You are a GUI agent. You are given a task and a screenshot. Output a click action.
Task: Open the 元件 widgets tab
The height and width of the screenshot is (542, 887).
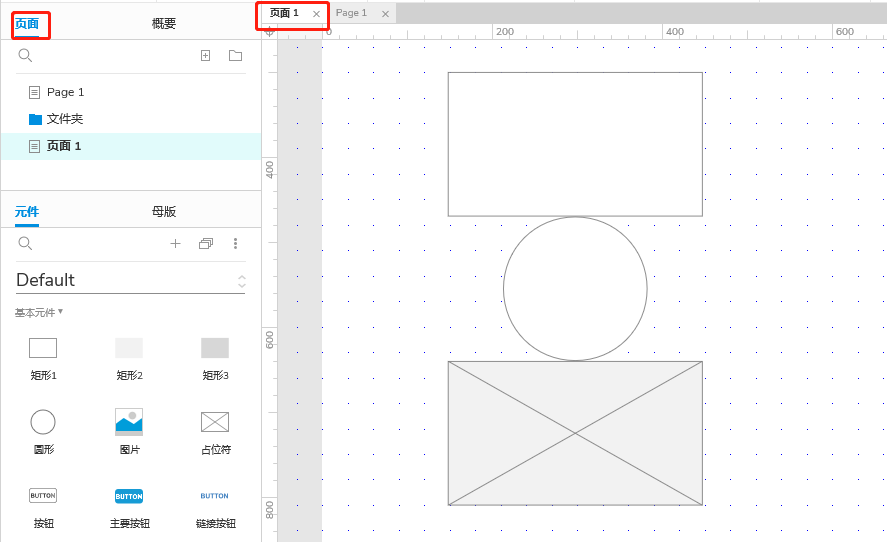[x=27, y=212]
